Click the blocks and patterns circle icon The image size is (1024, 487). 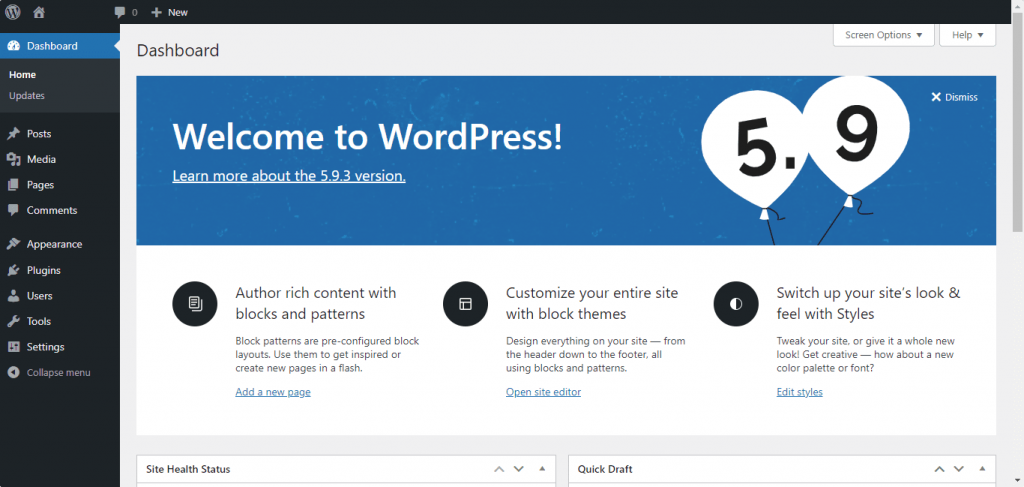195,304
